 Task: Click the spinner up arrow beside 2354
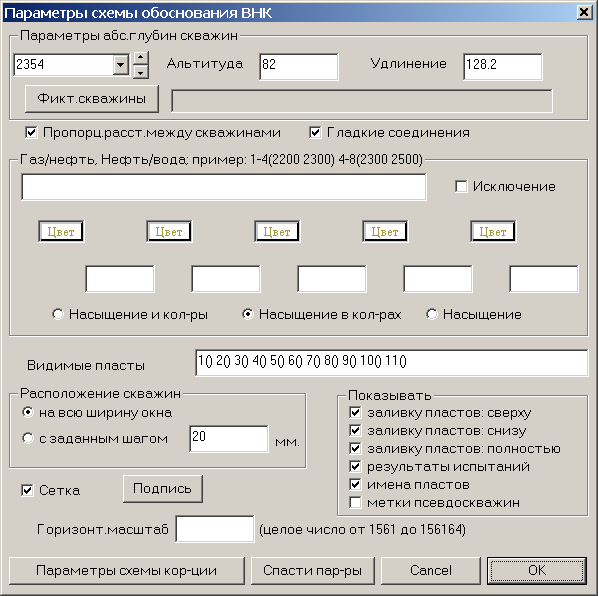[x=141, y=58]
